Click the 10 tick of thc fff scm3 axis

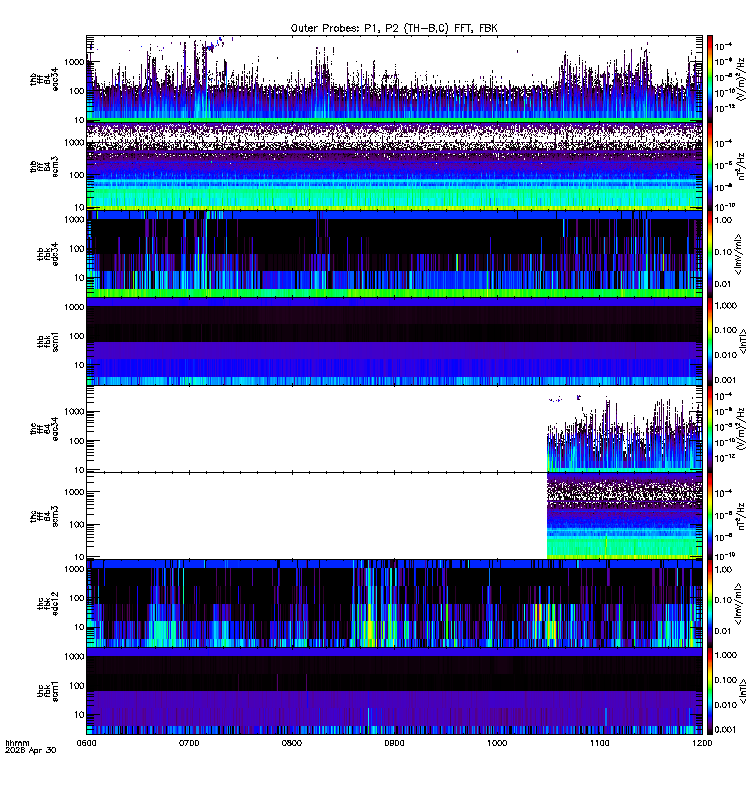(x=79, y=557)
